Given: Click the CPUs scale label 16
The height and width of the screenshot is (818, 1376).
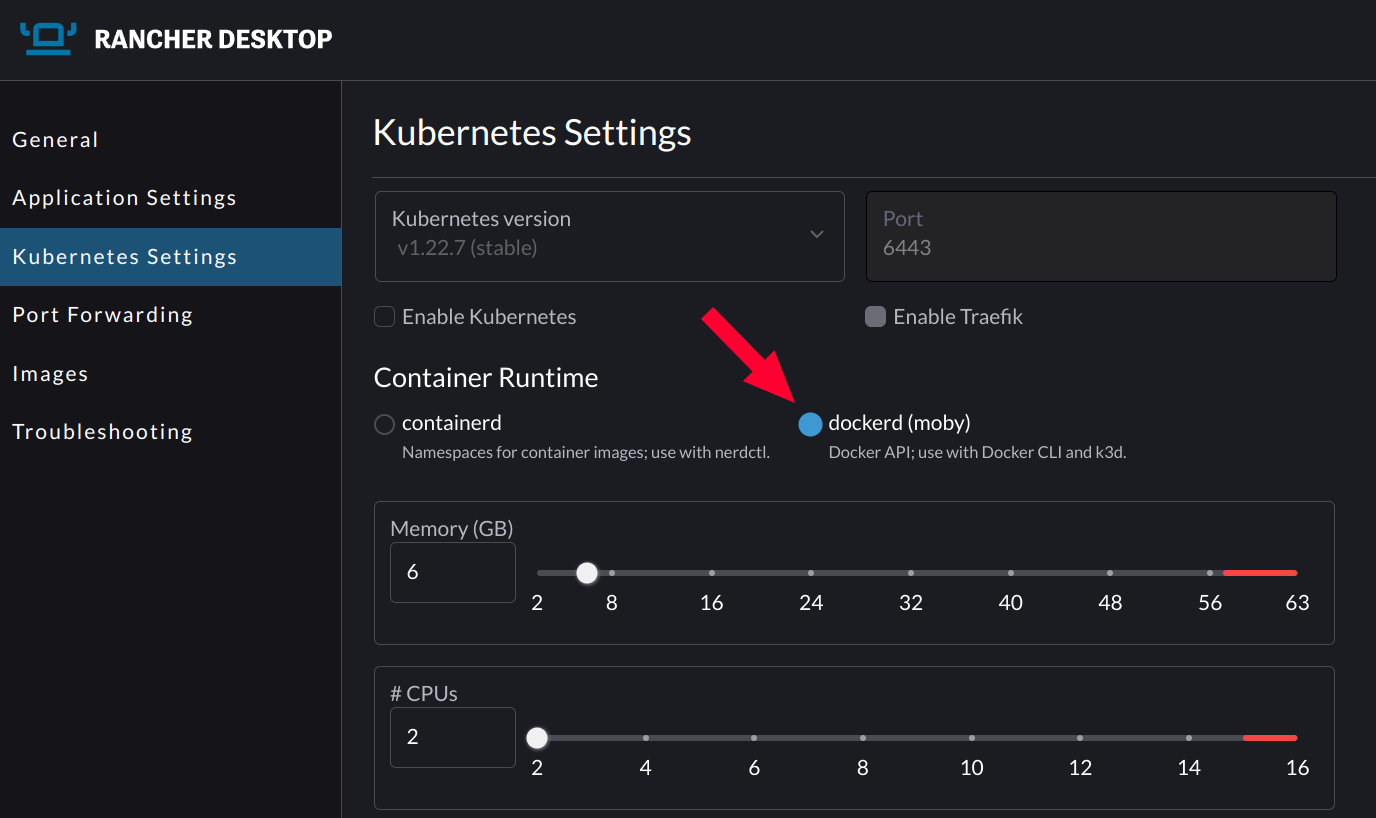Looking at the screenshot, I should click(1297, 768).
